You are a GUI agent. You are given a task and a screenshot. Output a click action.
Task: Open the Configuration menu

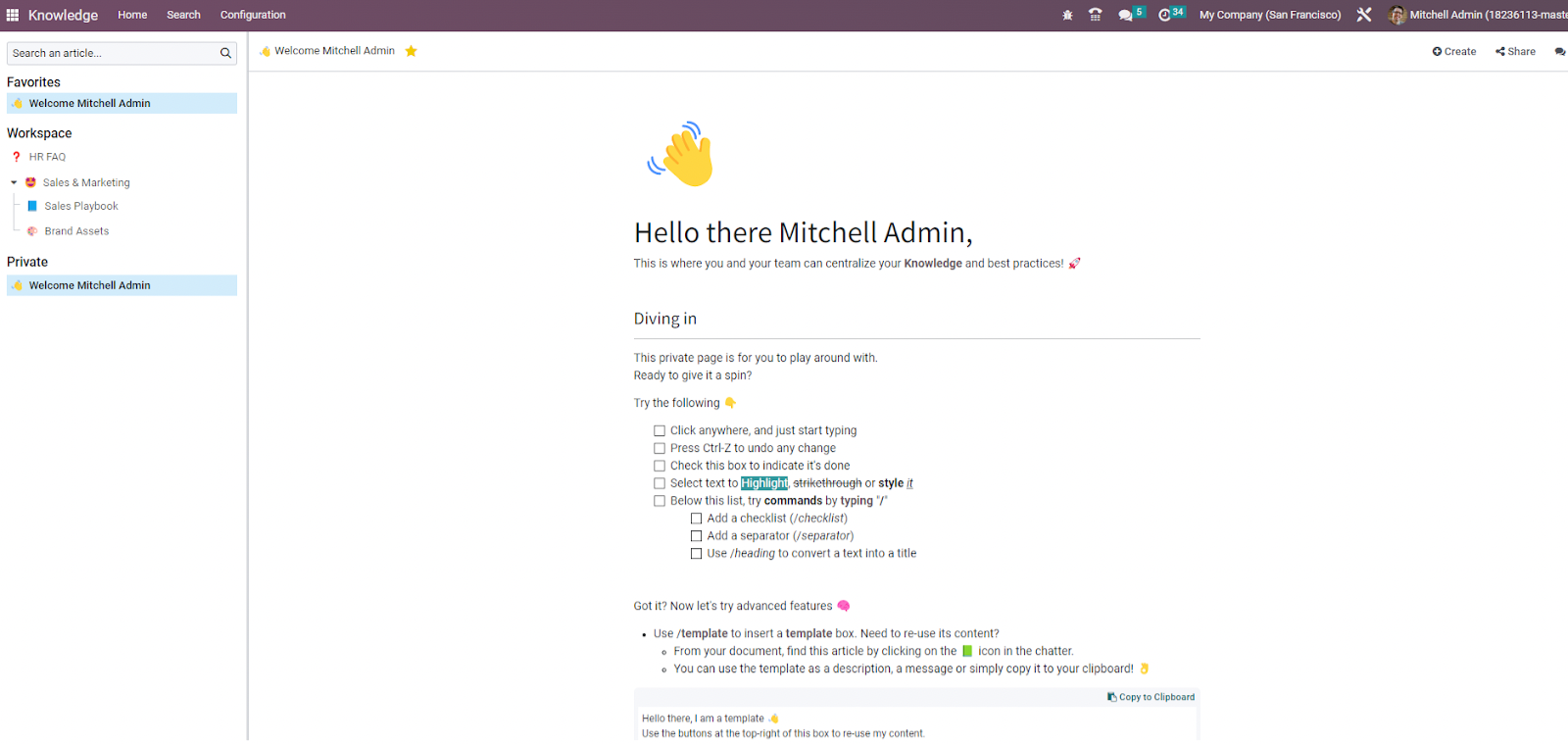[253, 15]
